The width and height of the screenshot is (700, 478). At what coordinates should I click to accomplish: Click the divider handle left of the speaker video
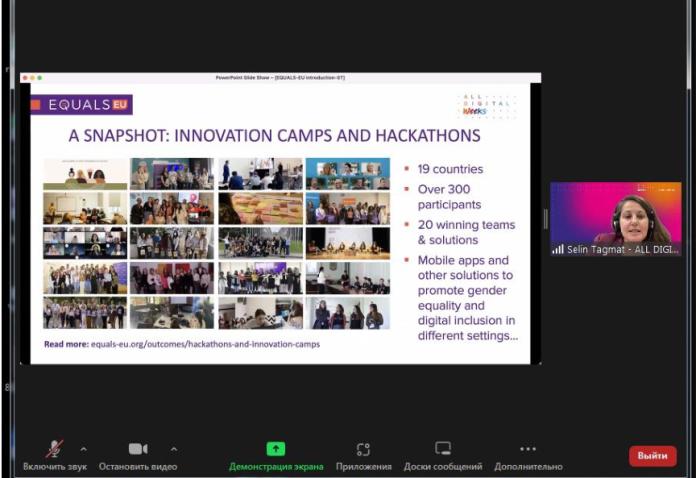click(545, 218)
